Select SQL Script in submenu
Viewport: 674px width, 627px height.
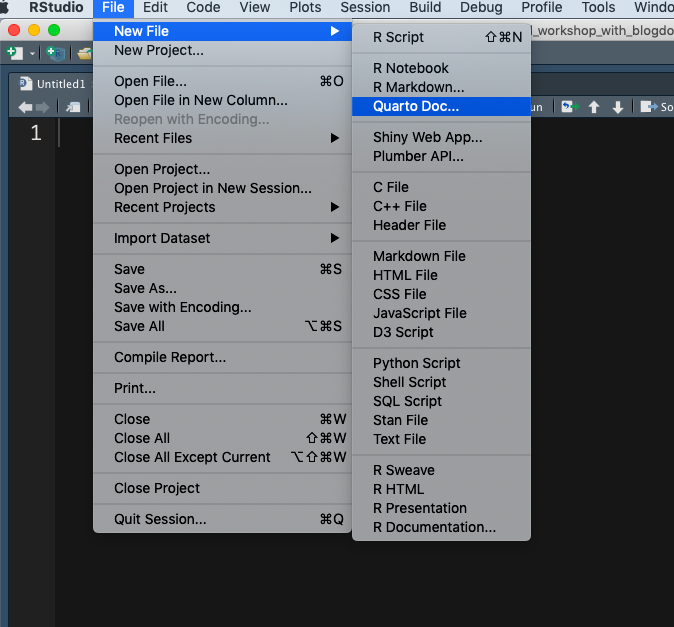pos(441,401)
